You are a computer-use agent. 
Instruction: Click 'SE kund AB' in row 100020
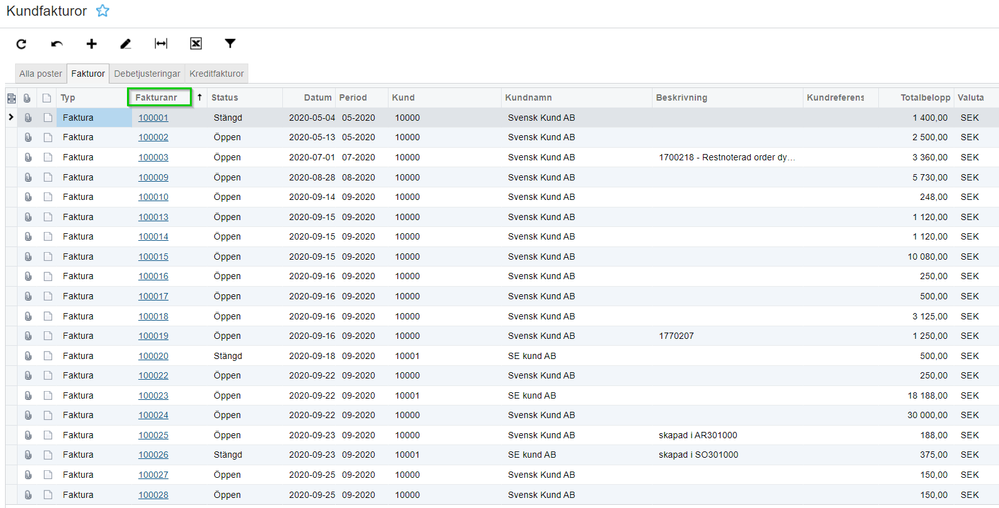532,356
